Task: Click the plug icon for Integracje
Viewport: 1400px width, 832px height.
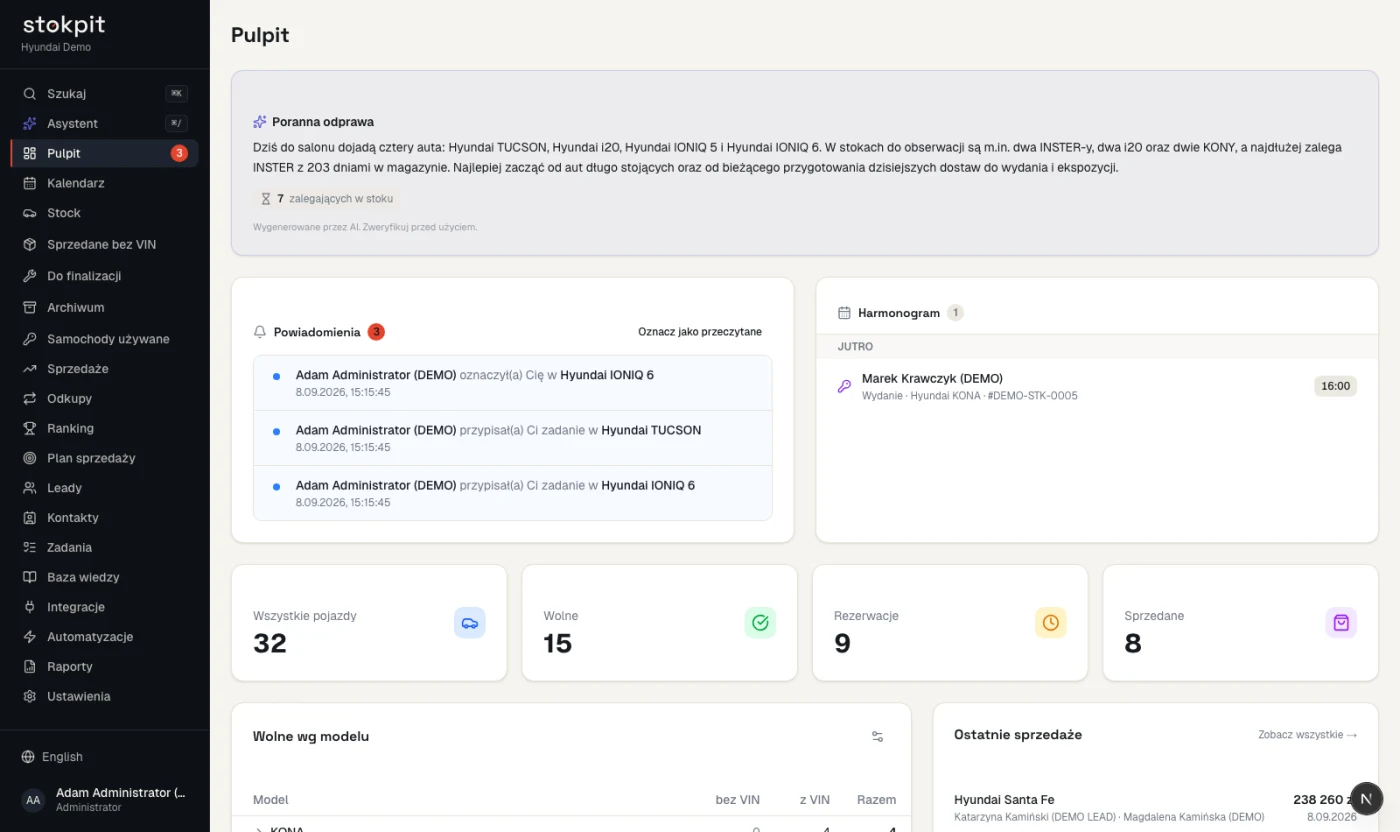Action: pos(29,607)
